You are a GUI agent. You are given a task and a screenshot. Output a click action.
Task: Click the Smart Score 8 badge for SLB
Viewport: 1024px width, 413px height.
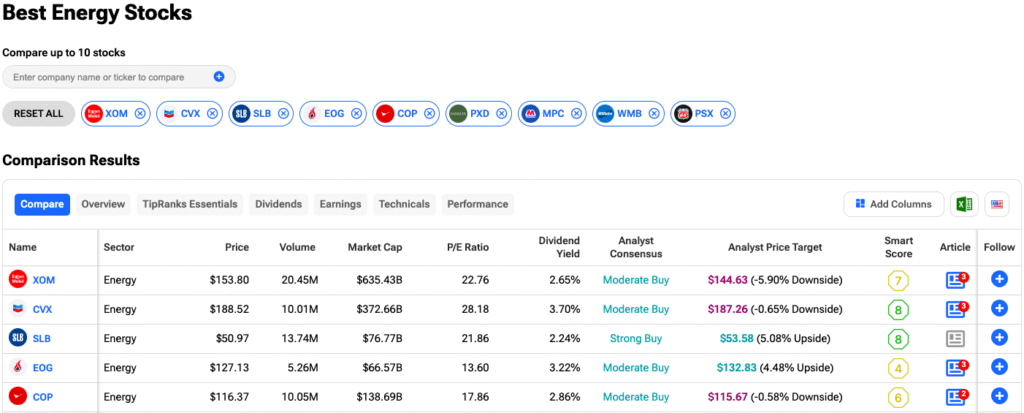pyautogui.click(x=898, y=339)
